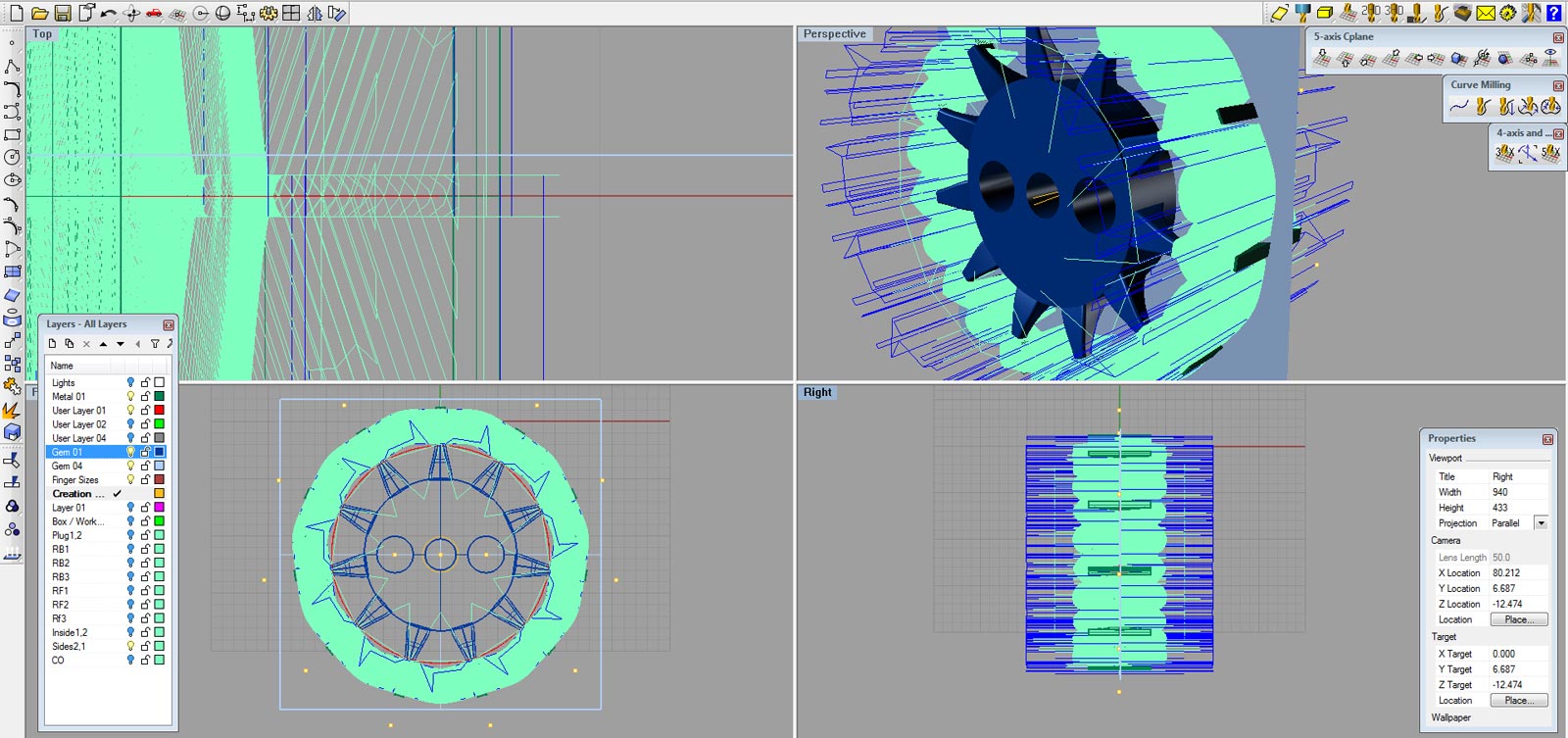Toggle visibility bulb of Gem 04 layer
1568x738 pixels.
(130, 466)
